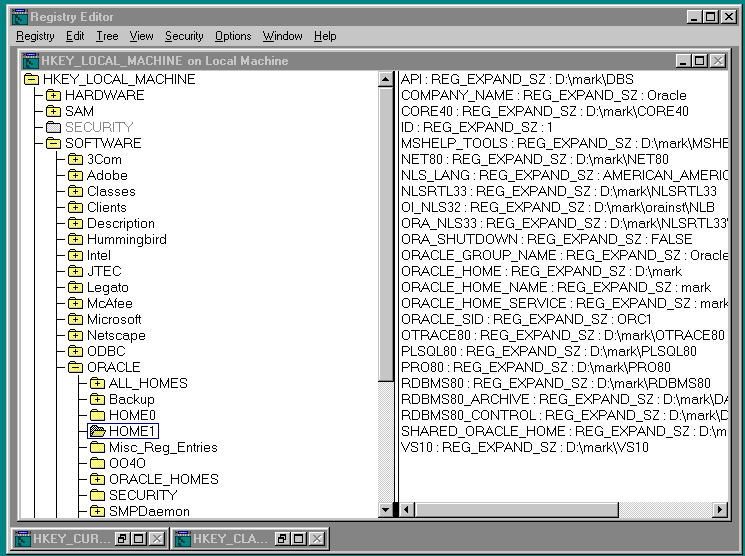The height and width of the screenshot is (556, 745).
Task: Click the HKEY_LOCAL_MACHINE root folder icon
Action: (31, 79)
